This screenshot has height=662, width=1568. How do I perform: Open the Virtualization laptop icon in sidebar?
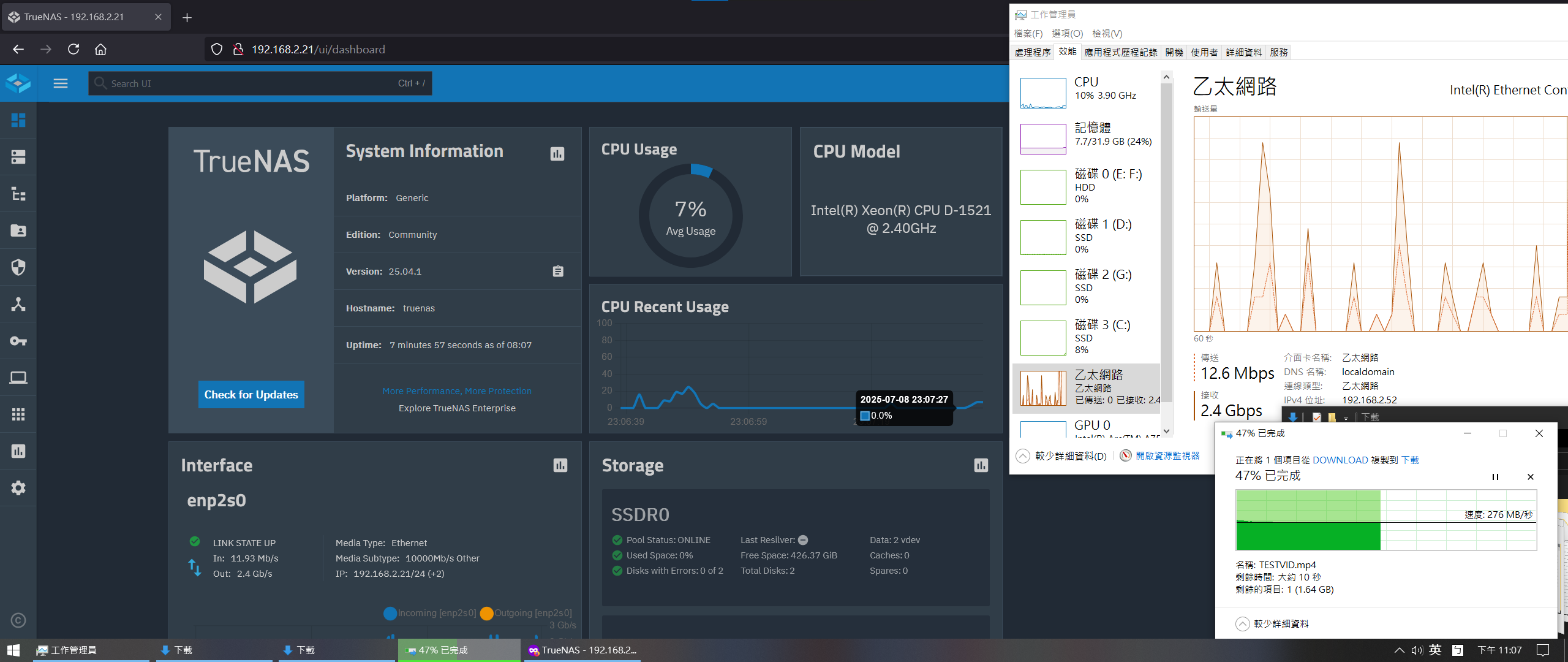coord(18,378)
